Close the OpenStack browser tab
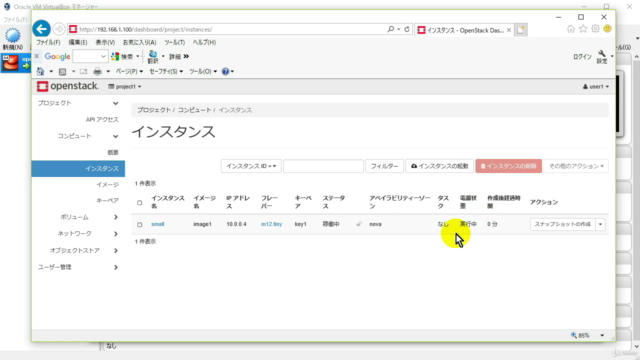 [509, 30]
